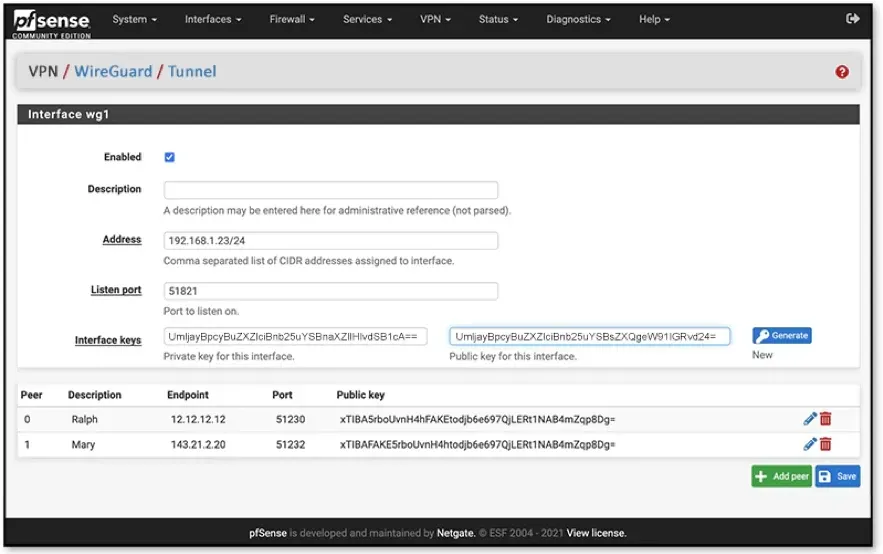Delete the Mary peer with the trash icon
Screen dimensions: 883x554
[826, 444]
